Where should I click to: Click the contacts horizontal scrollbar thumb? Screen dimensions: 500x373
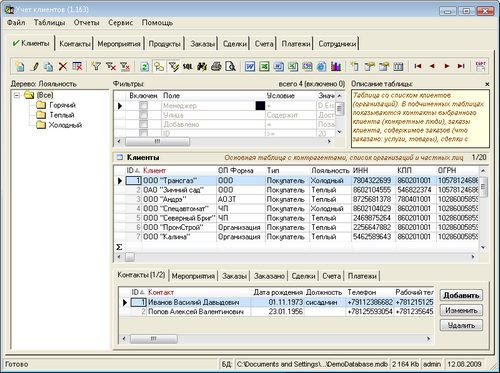154,339
